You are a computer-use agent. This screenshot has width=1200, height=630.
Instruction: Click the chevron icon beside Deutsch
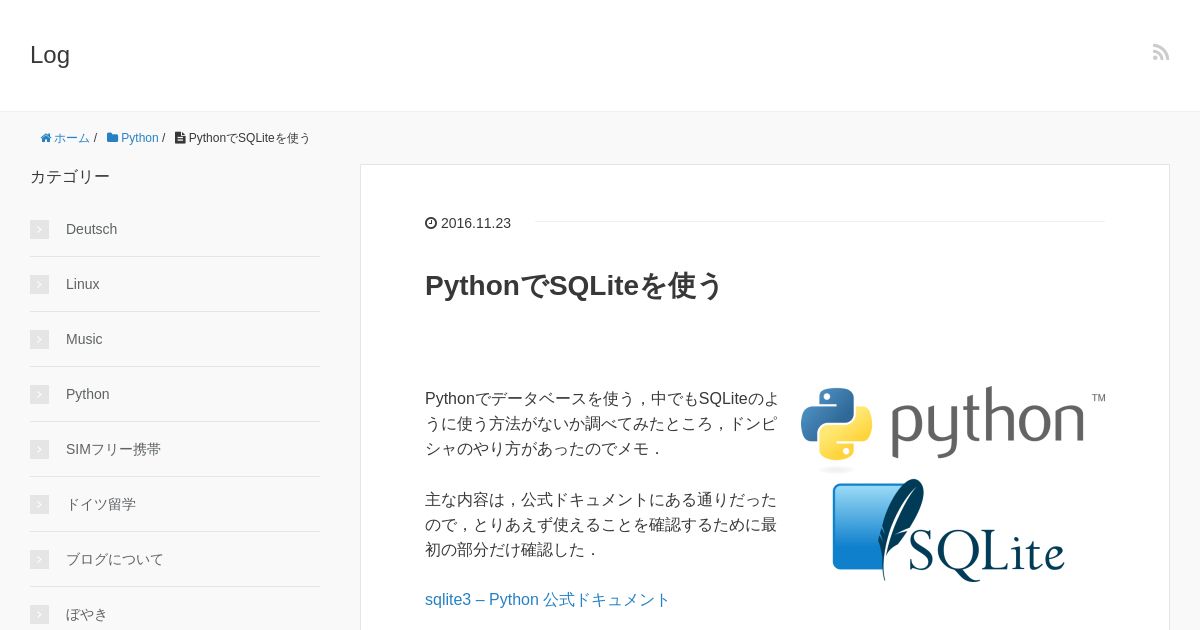39,229
